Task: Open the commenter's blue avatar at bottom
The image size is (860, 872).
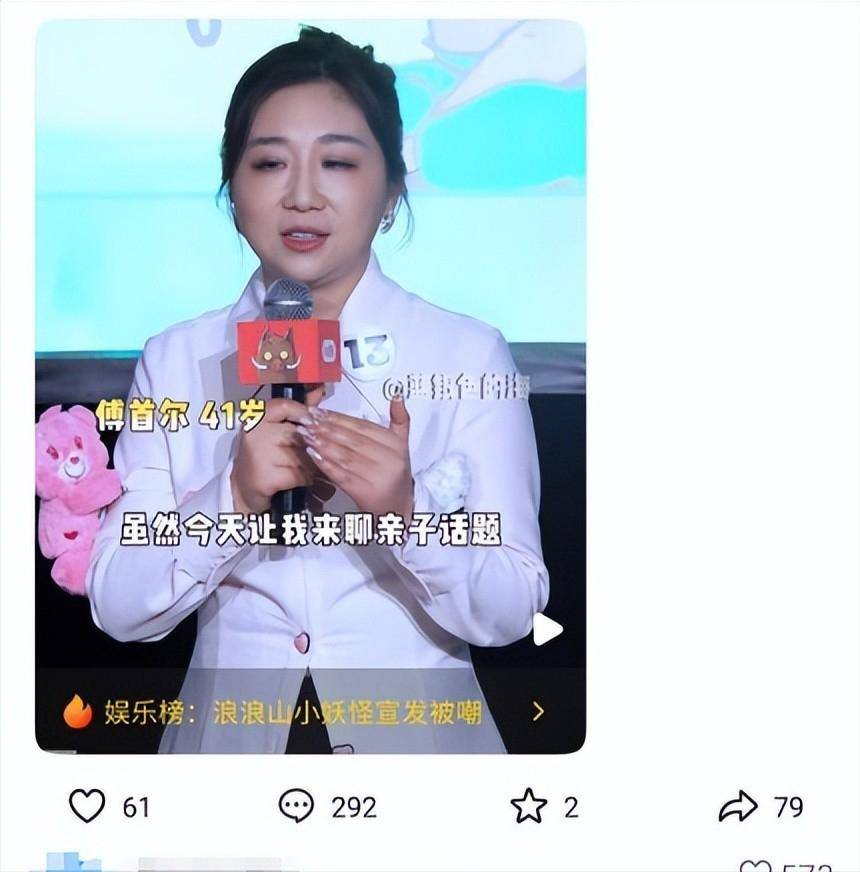Action: click(71, 862)
